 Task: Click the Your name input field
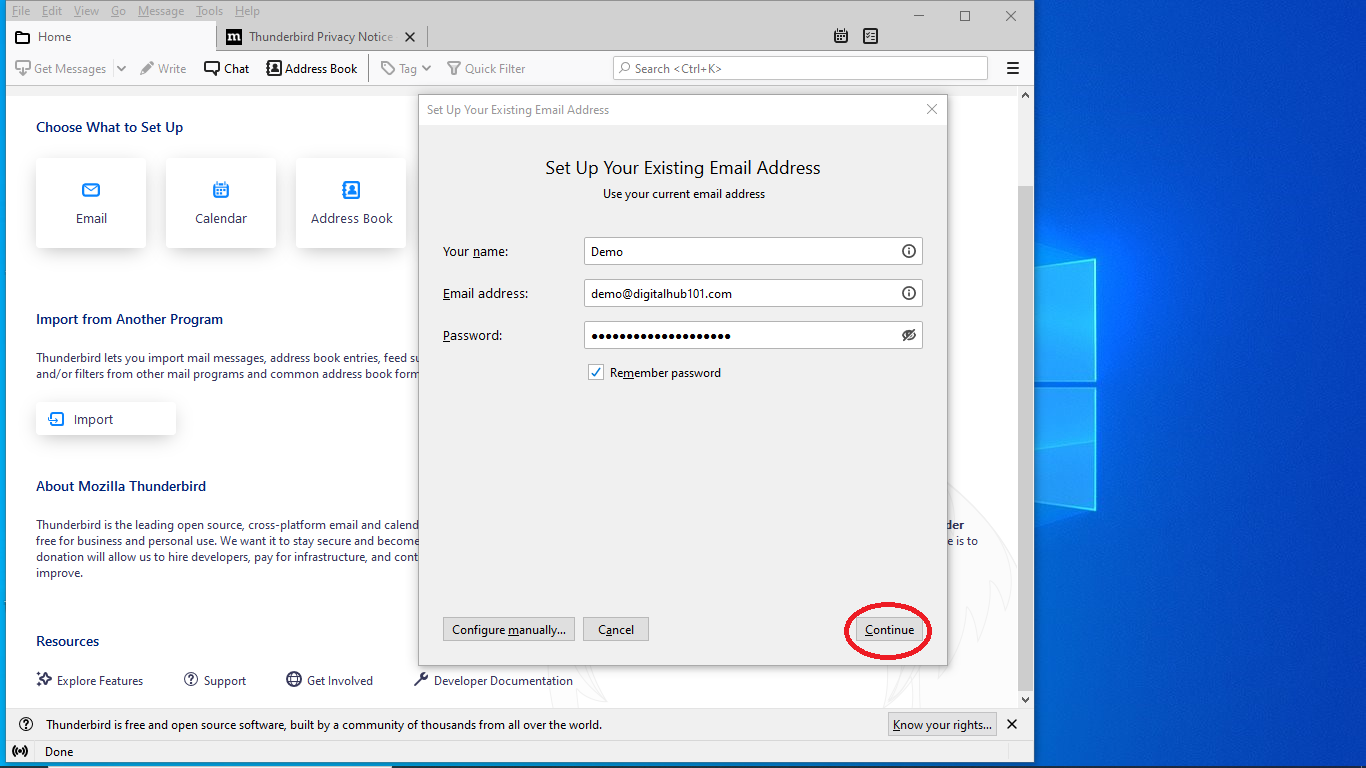pos(753,251)
